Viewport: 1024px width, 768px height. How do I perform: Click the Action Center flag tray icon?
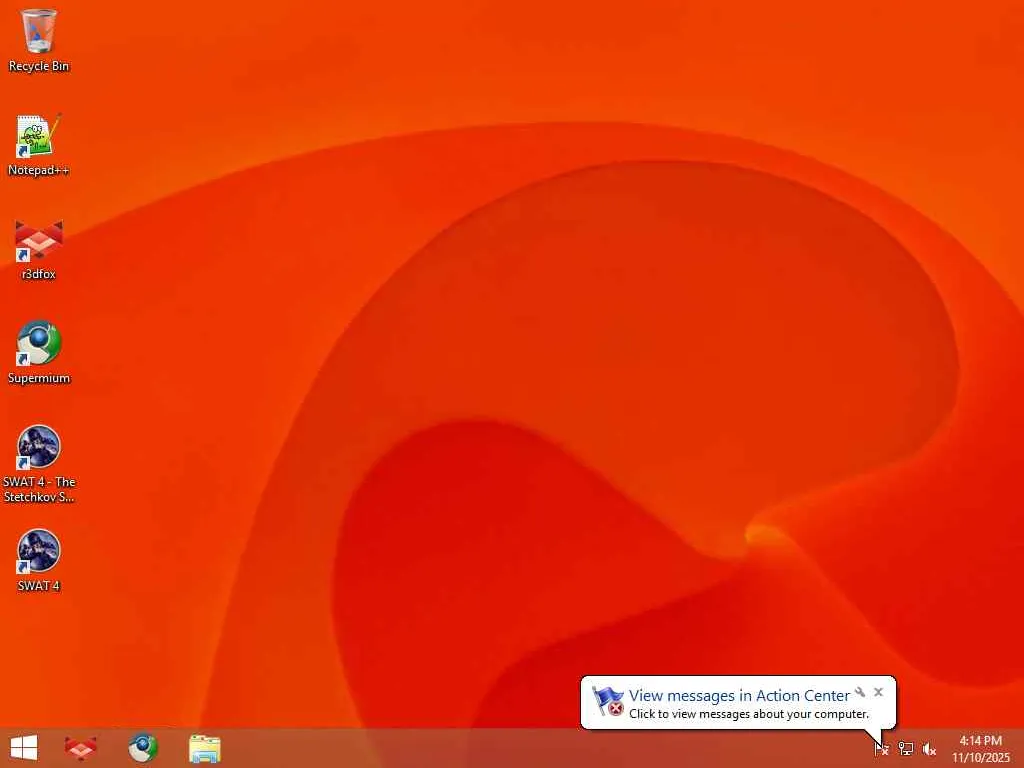(881, 748)
